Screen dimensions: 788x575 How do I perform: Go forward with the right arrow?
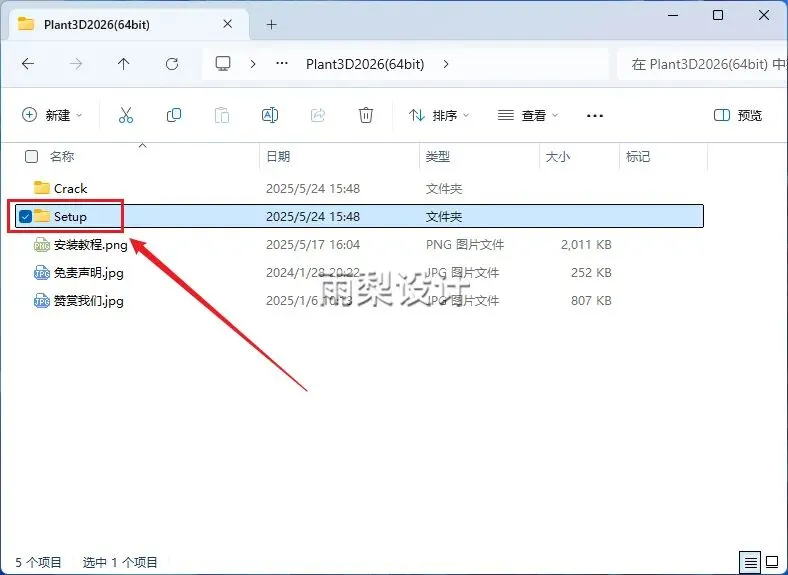tap(76, 64)
